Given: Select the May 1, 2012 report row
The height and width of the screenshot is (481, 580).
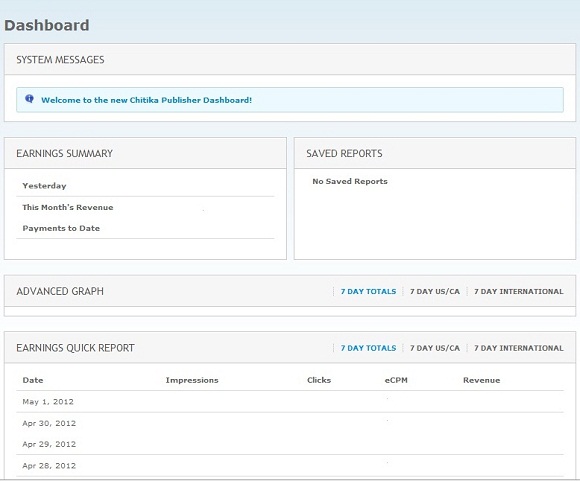Looking at the screenshot, I should pos(290,401).
